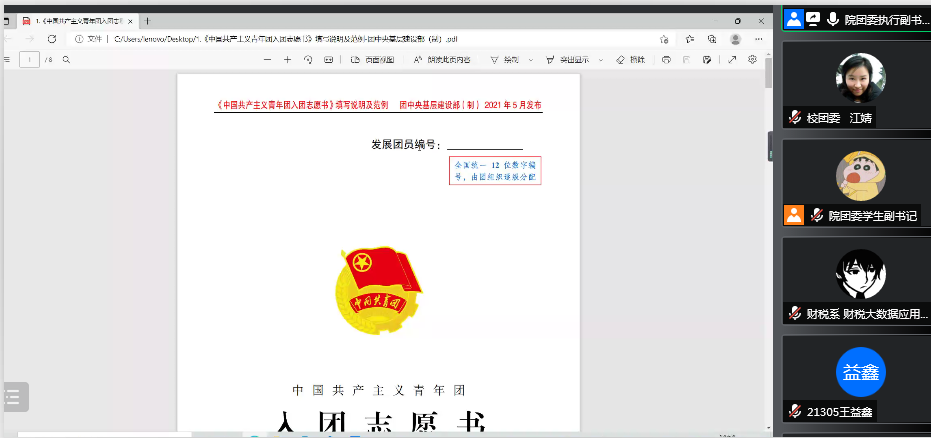Click the PDF print icon
The height and width of the screenshot is (438, 931).
tap(666, 59)
